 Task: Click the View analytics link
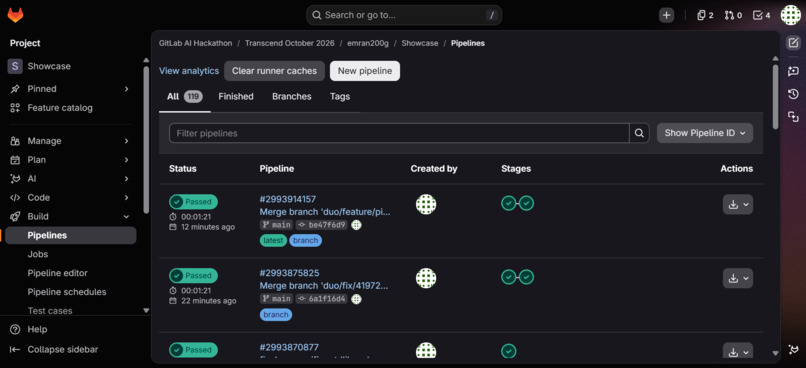(x=189, y=71)
